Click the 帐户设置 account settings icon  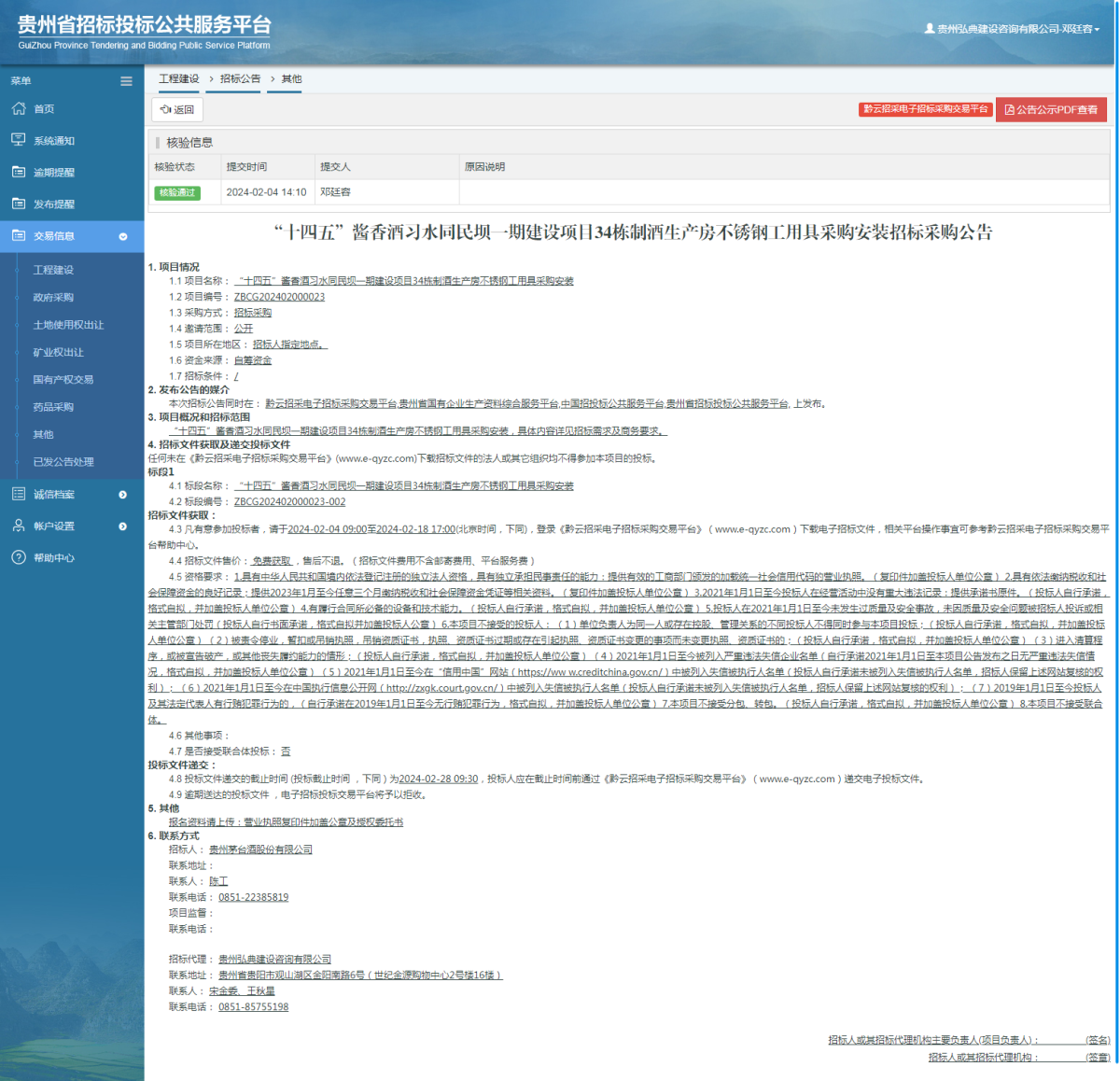[18, 526]
